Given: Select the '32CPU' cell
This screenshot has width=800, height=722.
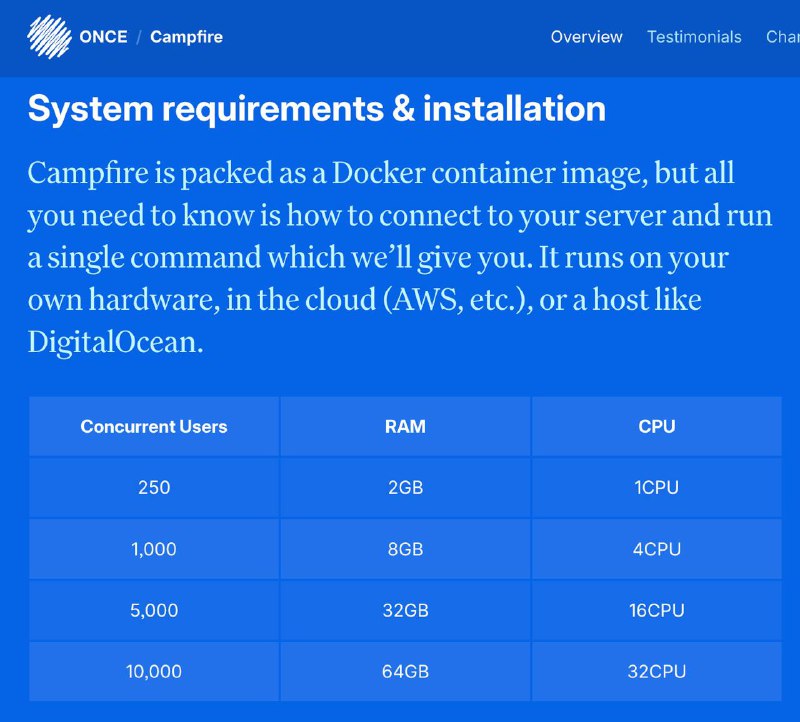Looking at the screenshot, I should click(657, 671).
